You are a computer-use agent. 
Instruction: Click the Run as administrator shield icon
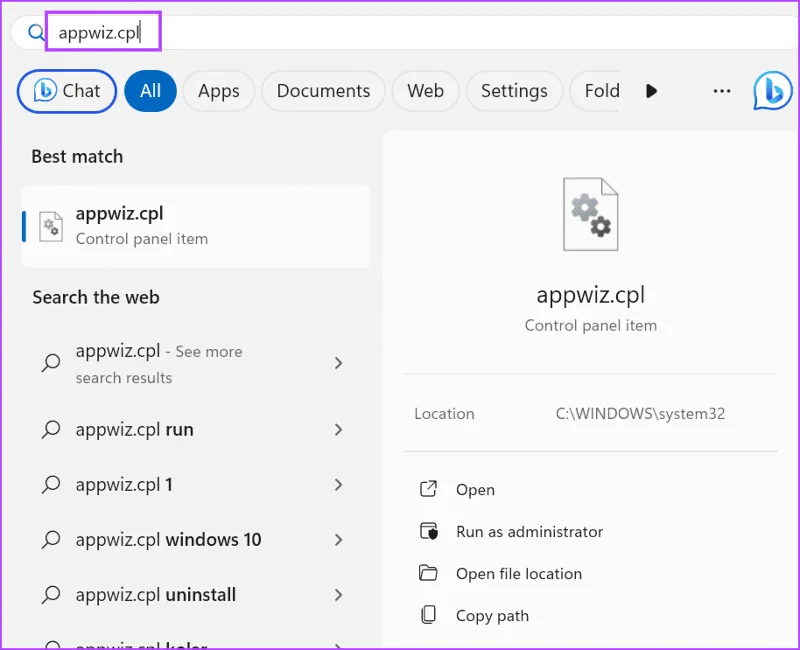pyautogui.click(x=429, y=531)
